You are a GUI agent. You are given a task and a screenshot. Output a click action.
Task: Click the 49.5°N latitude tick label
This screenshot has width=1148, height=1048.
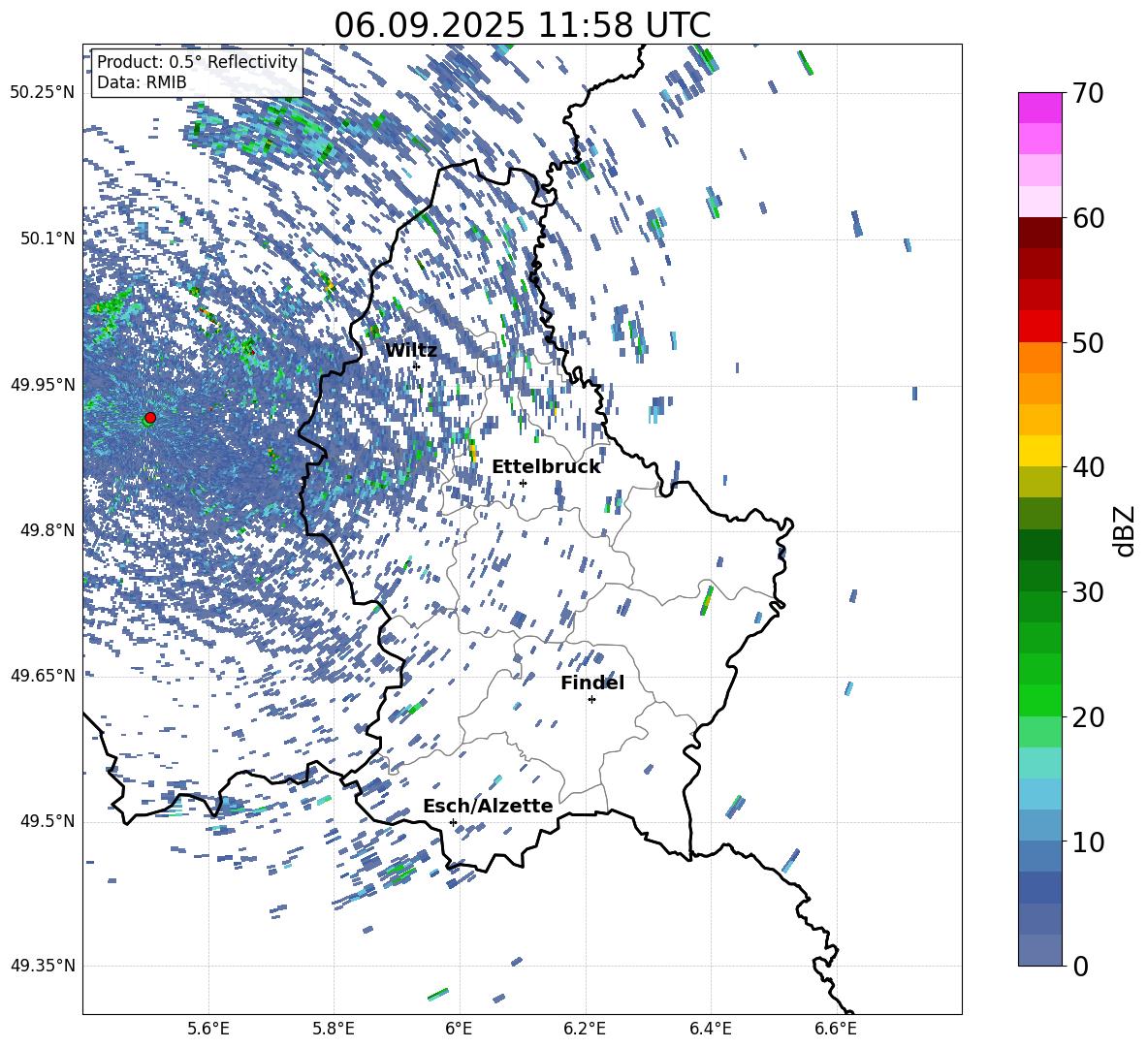click(47, 821)
